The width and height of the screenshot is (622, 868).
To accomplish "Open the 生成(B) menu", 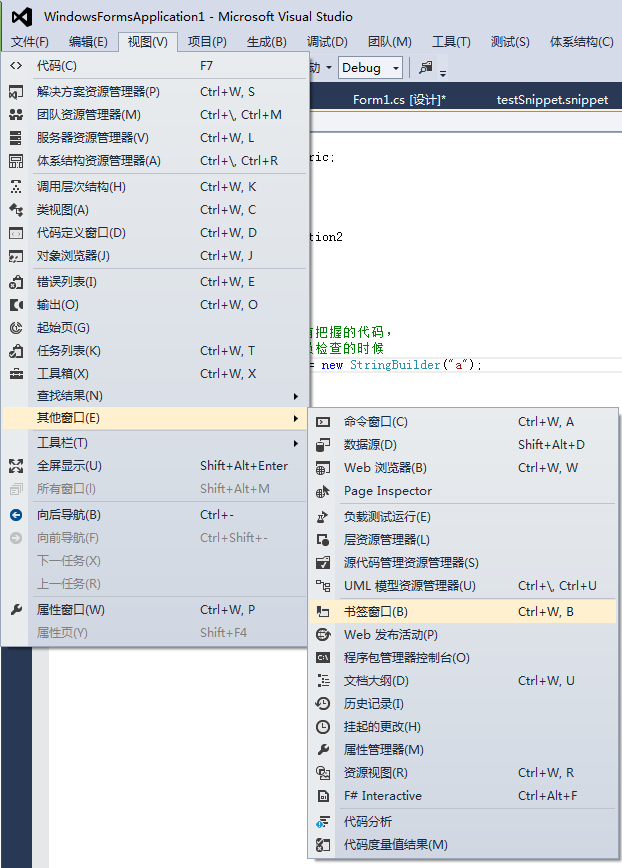I will [267, 42].
